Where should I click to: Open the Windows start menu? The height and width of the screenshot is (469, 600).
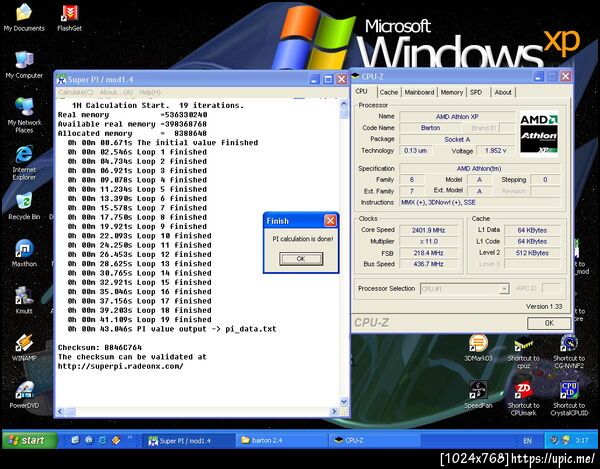click(30, 440)
